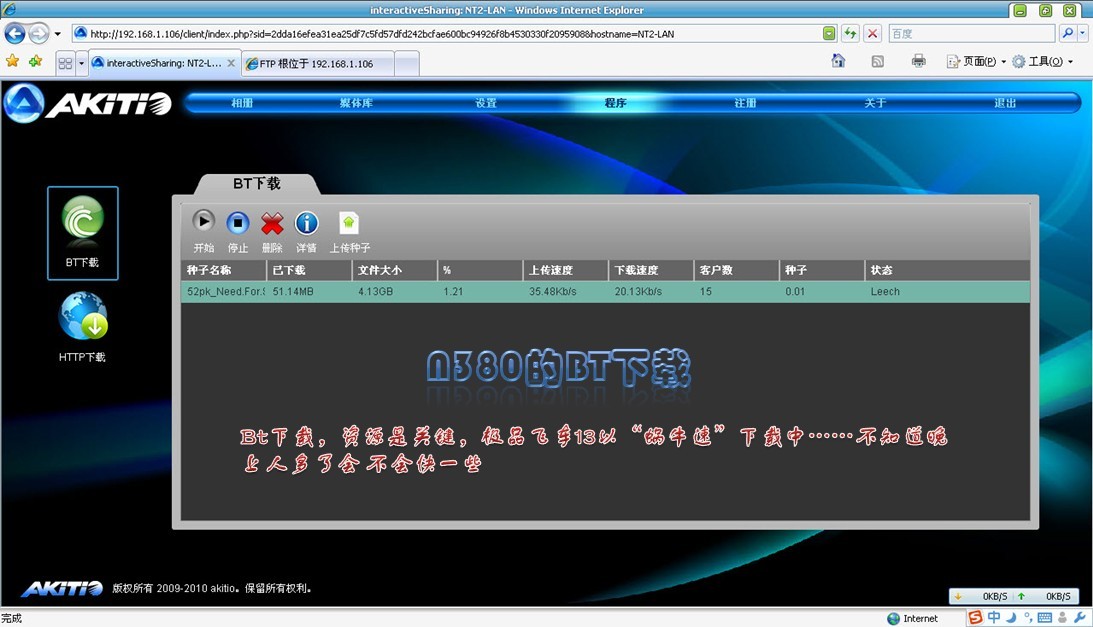
Task: Delete torrent using the red X 删除 icon
Action: pyautogui.click(x=272, y=223)
